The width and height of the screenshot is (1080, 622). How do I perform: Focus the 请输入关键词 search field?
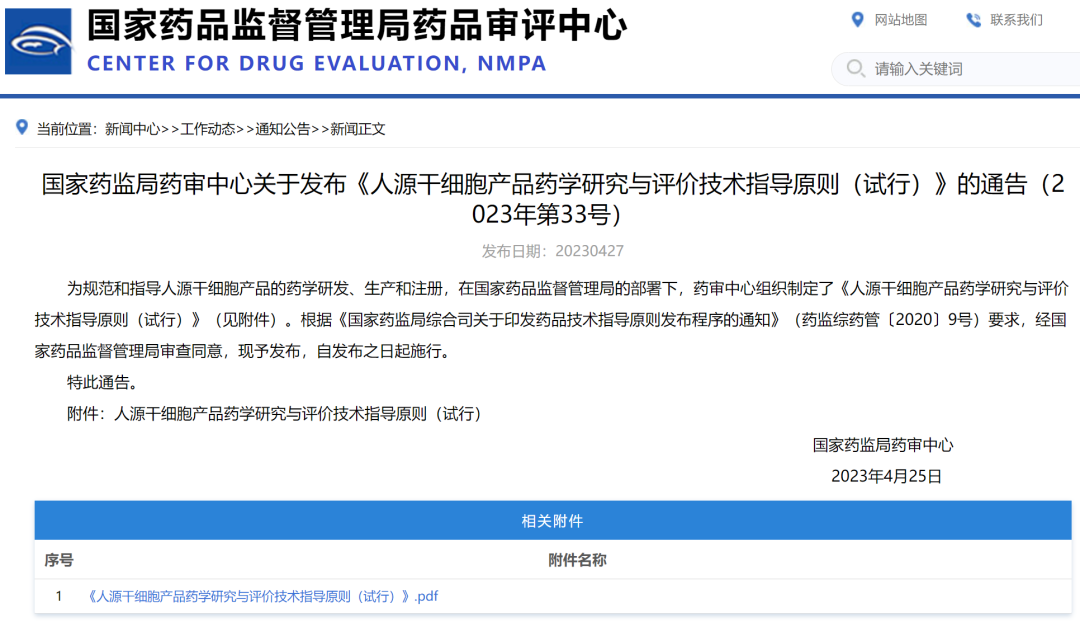(x=960, y=69)
